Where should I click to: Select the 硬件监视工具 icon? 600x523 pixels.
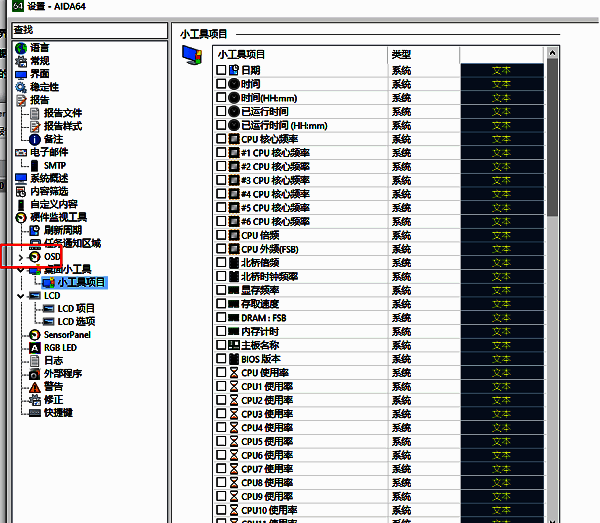pyautogui.click(x=21, y=217)
